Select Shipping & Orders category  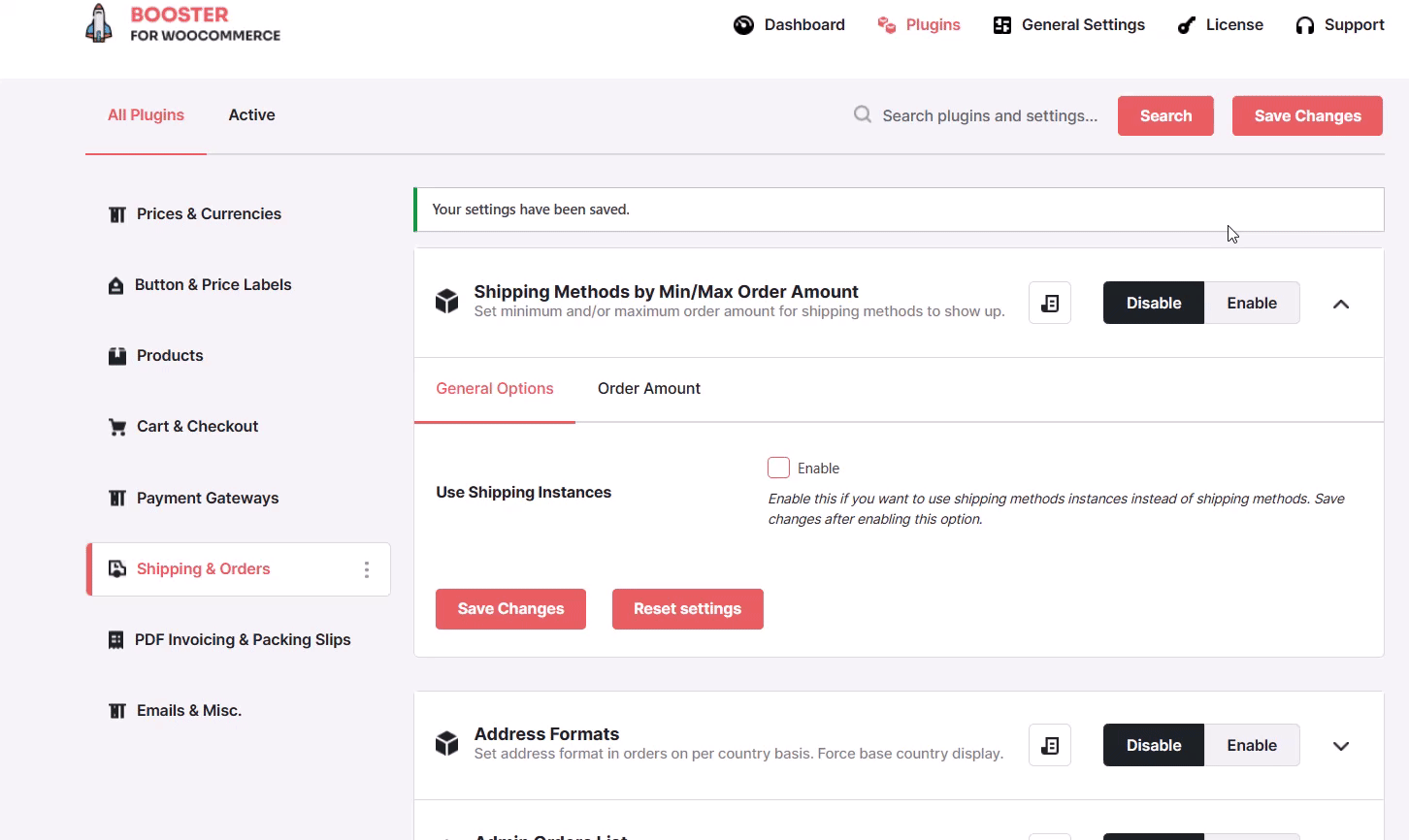238,569
